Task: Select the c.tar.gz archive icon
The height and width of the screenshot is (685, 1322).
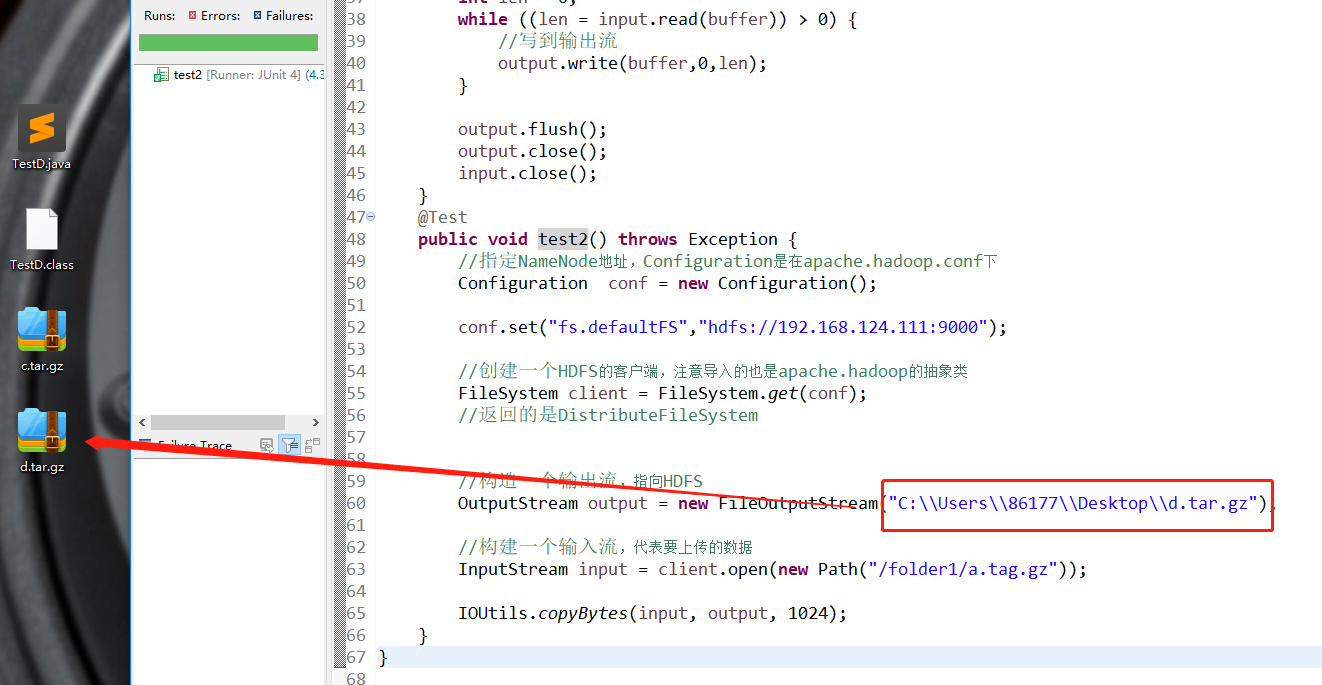Action: pyautogui.click(x=41, y=330)
